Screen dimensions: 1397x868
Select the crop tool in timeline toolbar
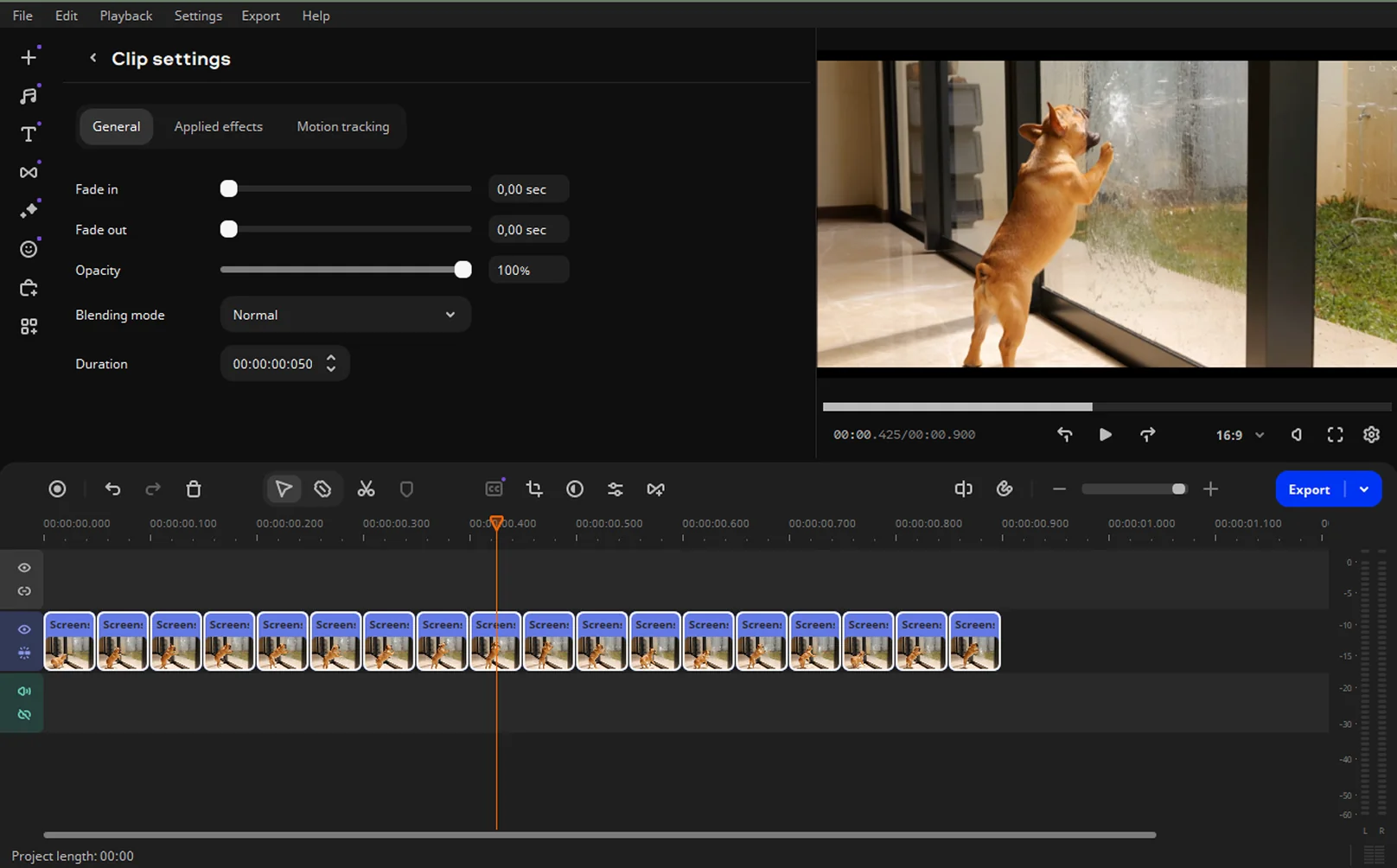coord(534,489)
